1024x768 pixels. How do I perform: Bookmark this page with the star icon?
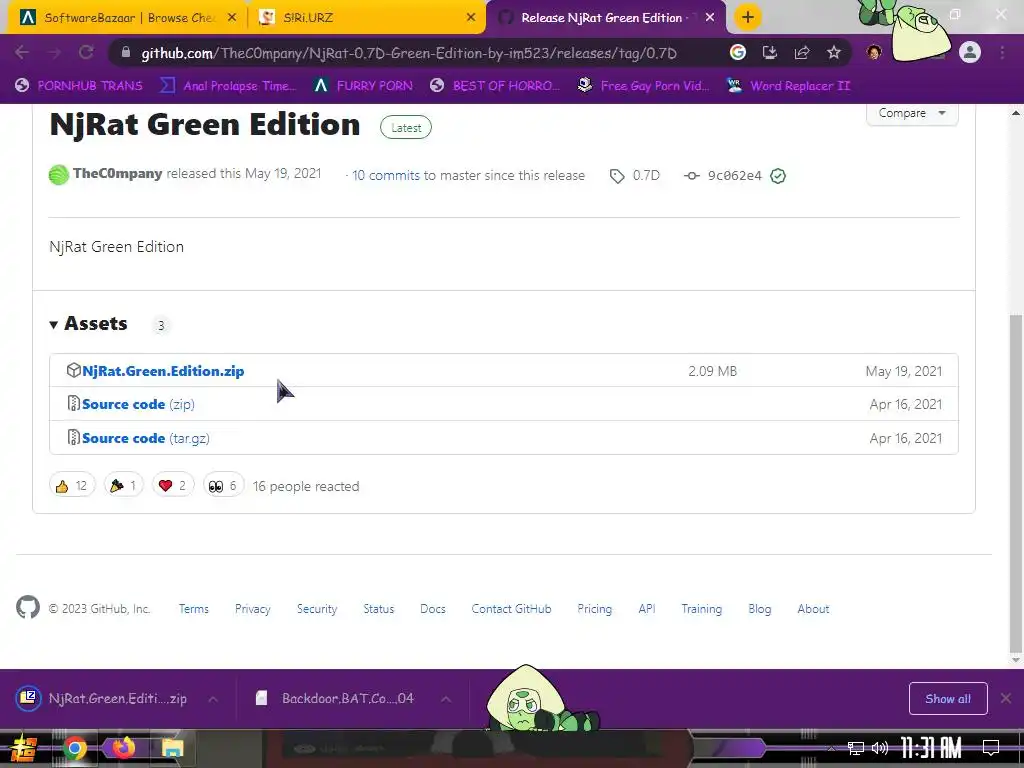[834, 53]
